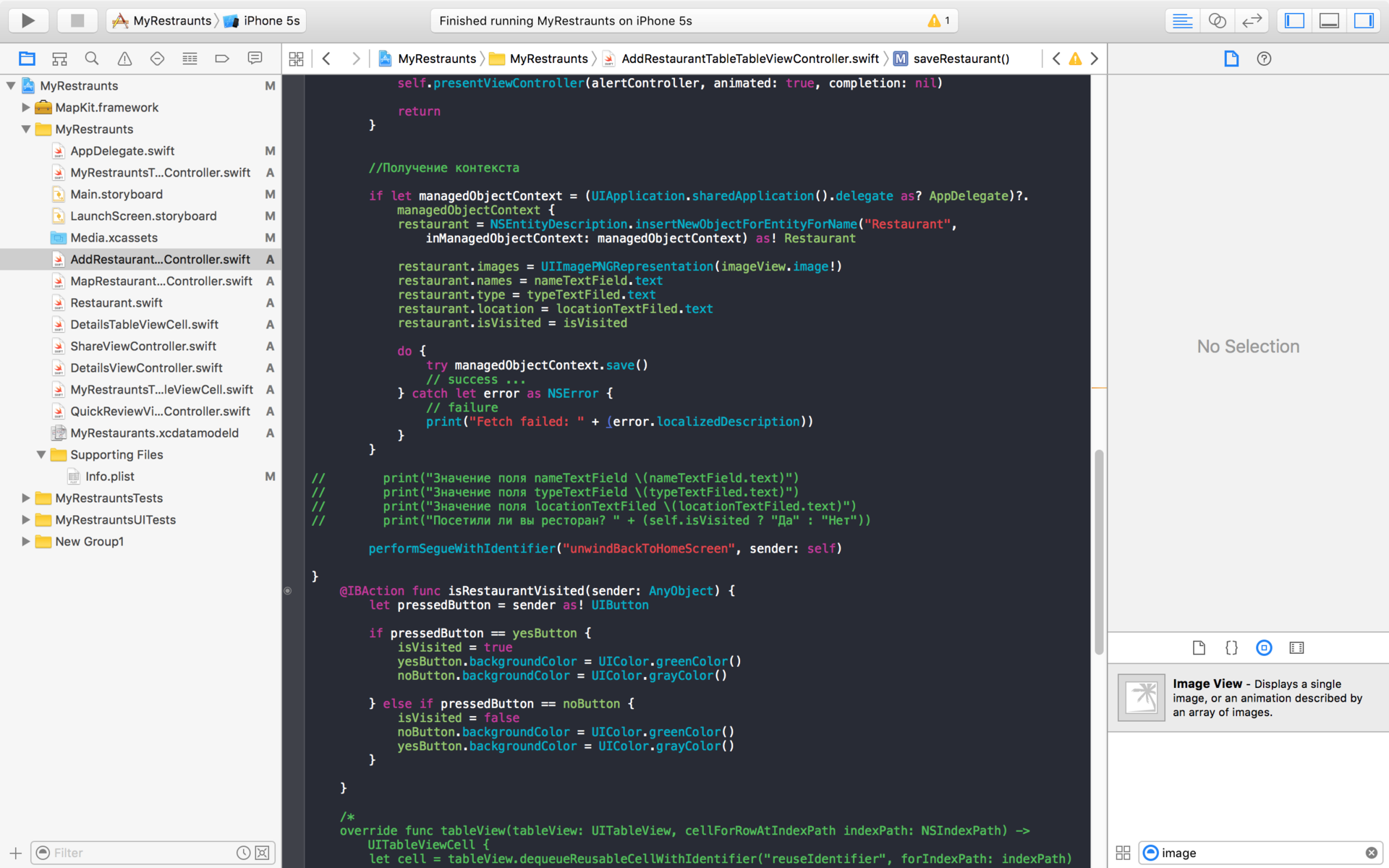1389x868 pixels.
Task: Switch to the Standard editor
Action: (x=1182, y=20)
